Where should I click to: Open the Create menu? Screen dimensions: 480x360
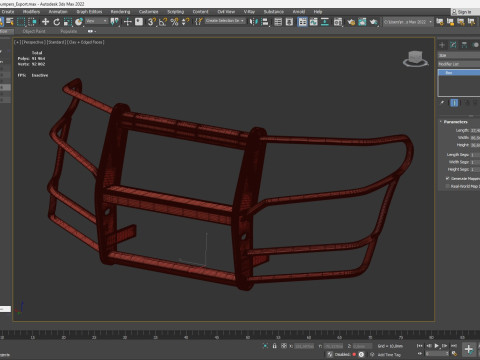[x=8, y=12]
